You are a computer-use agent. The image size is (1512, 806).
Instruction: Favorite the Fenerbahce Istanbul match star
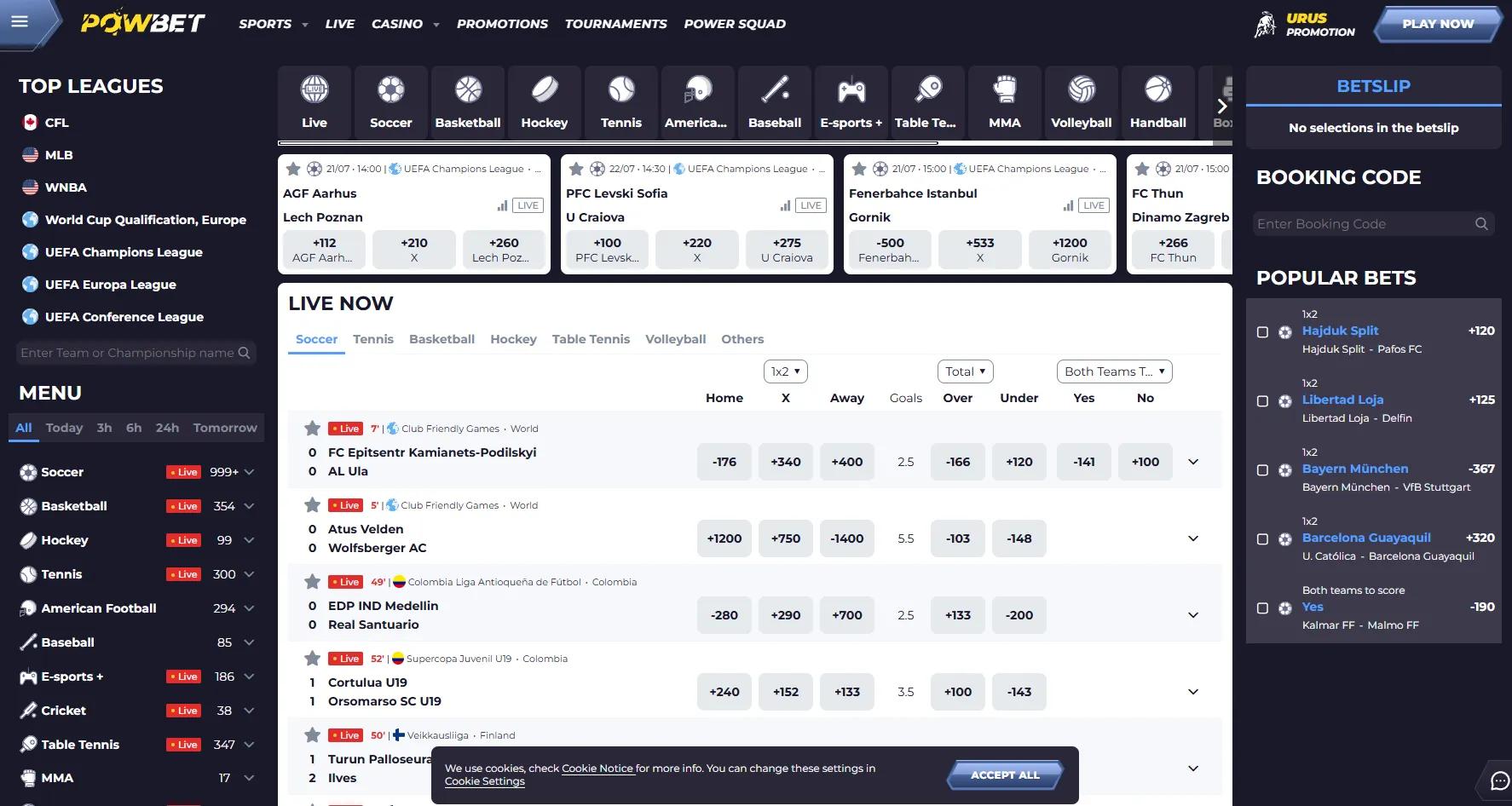(859, 169)
